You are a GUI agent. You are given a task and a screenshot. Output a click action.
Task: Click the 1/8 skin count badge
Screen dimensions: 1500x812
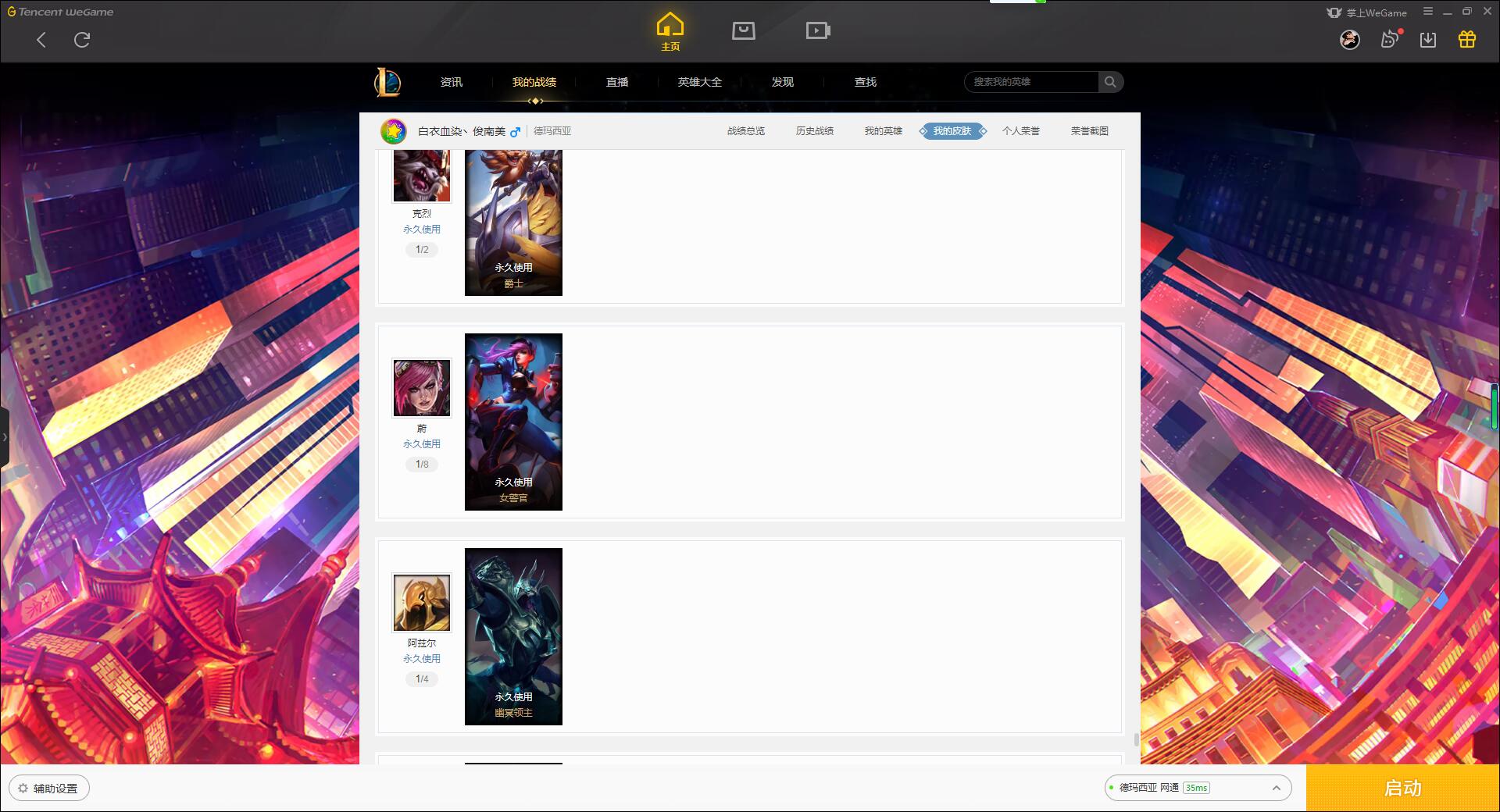click(x=422, y=465)
